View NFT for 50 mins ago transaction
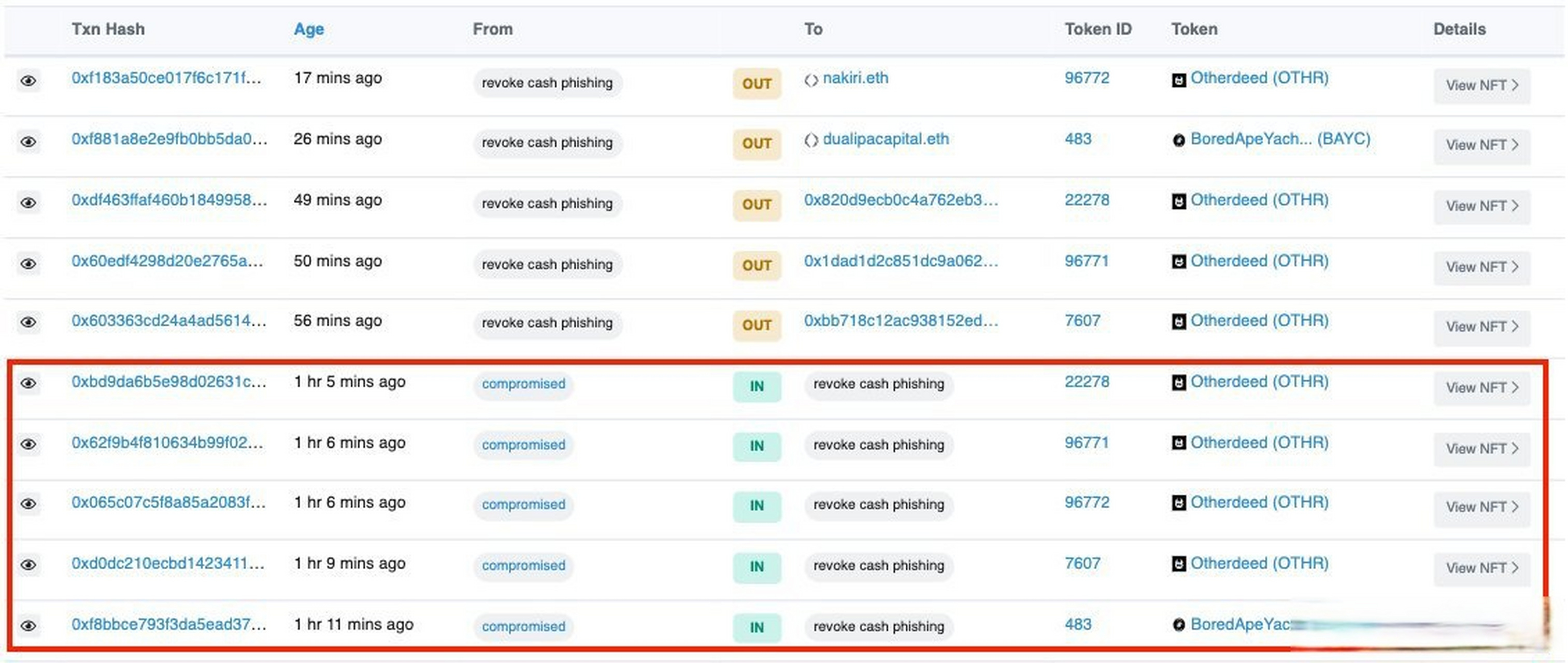Screen dimensions: 1568x663 pos(1481,268)
